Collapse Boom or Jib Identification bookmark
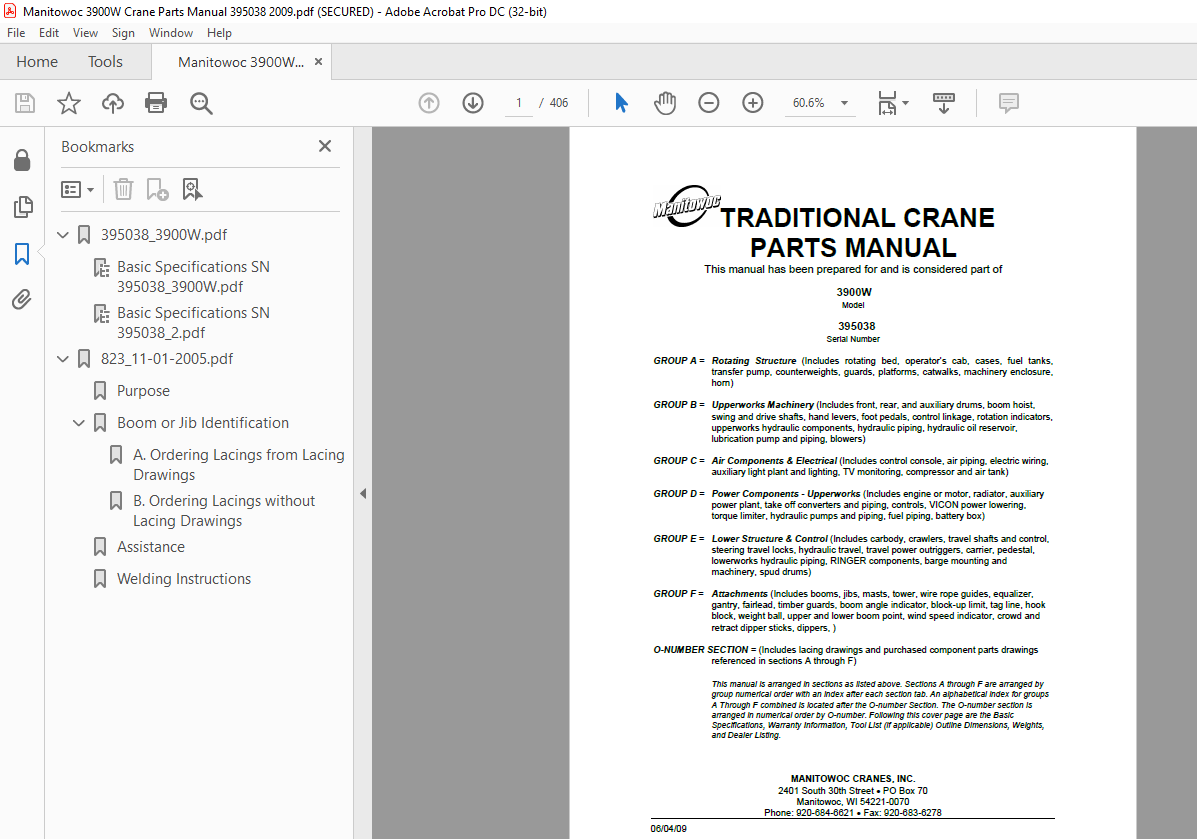Image resolution: width=1197 pixels, height=839 pixels. 79,423
